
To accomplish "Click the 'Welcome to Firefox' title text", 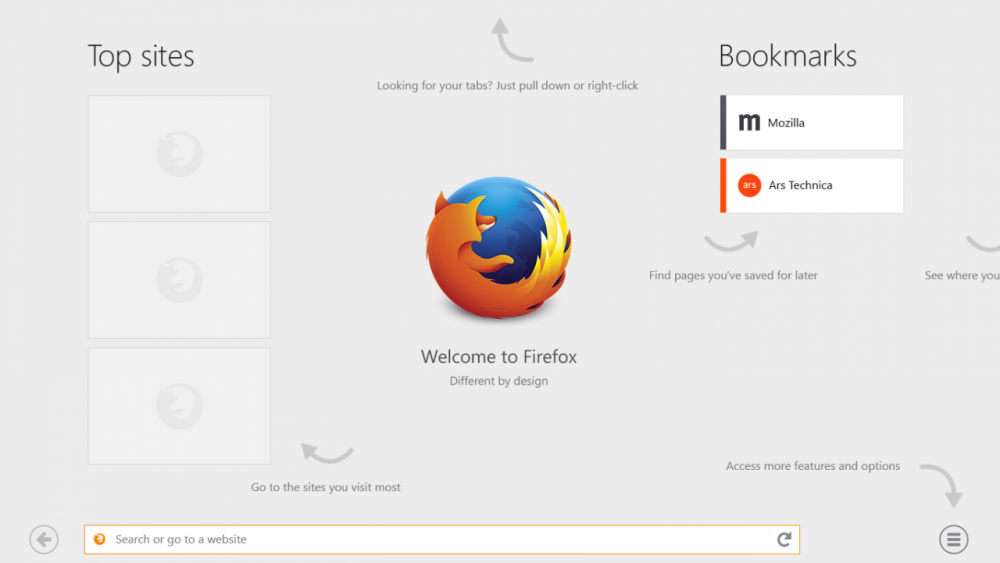I will point(498,357).
